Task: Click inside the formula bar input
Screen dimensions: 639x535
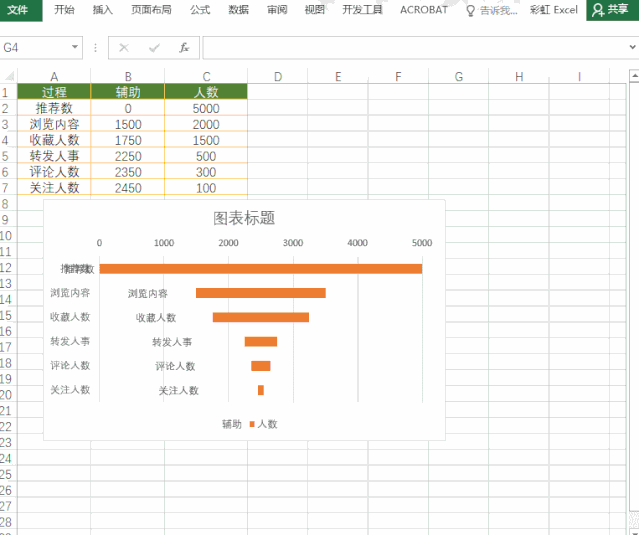Action: click(x=416, y=48)
